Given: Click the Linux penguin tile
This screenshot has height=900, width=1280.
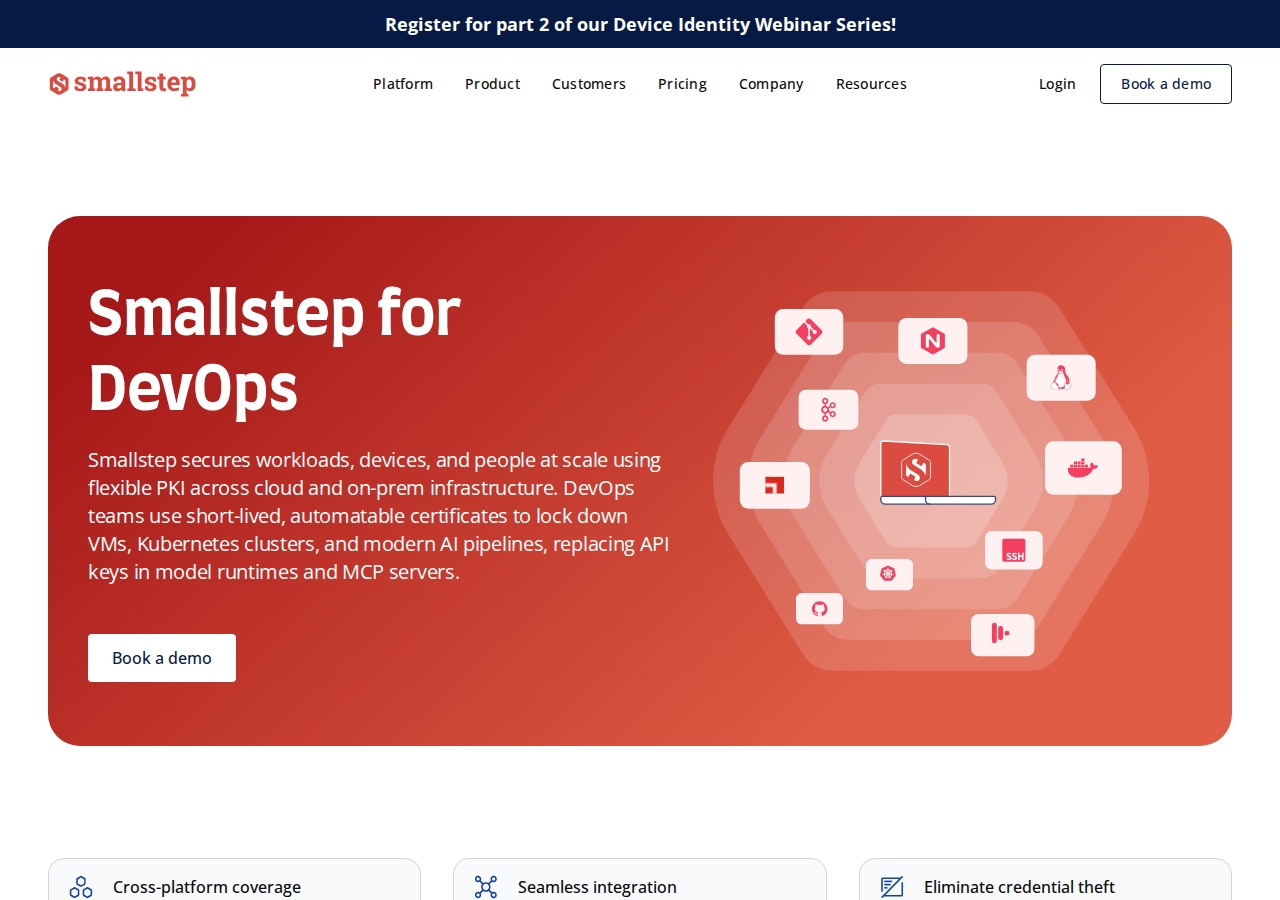Looking at the screenshot, I should click(x=1061, y=378).
